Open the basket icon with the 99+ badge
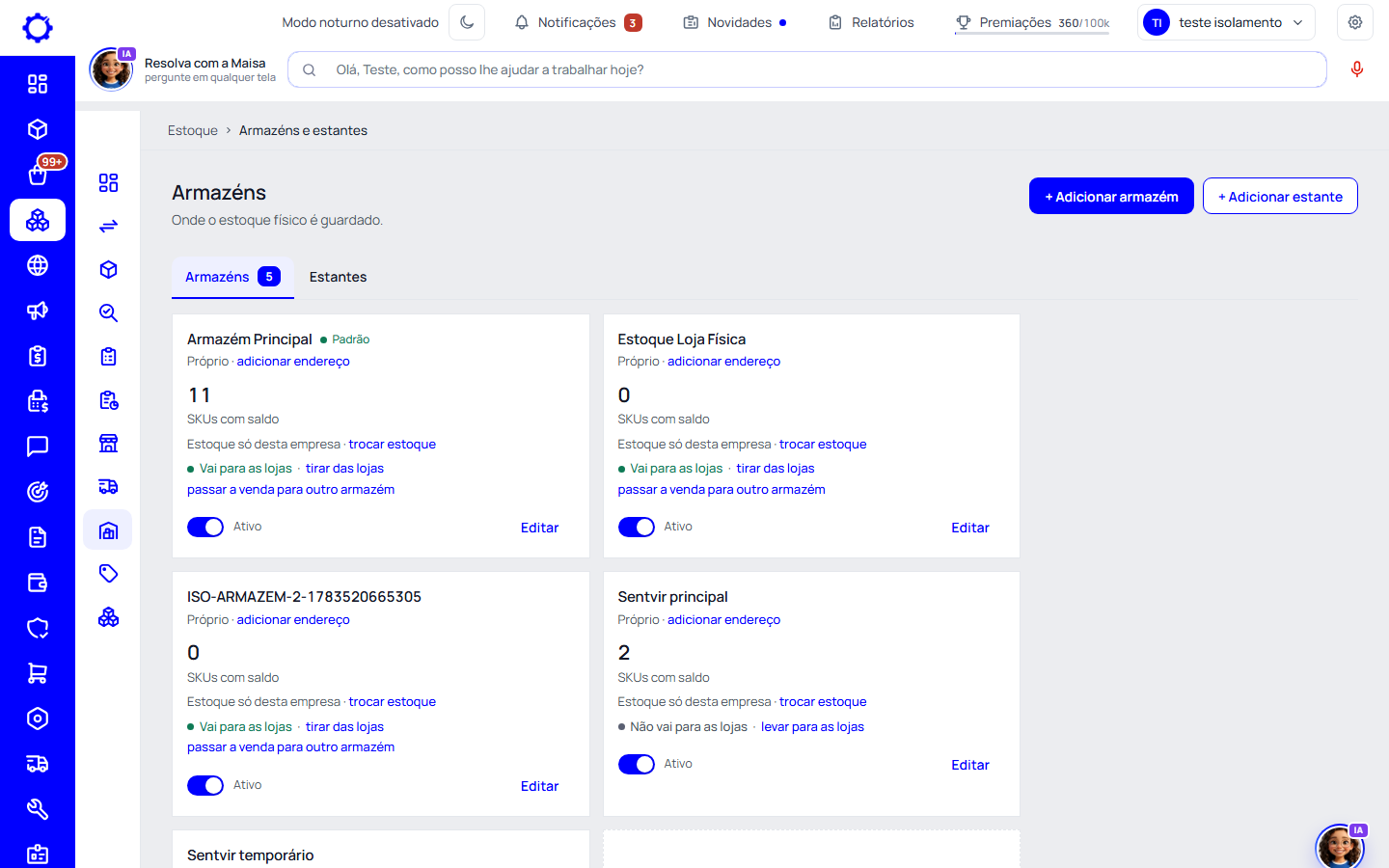 tap(38, 175)
